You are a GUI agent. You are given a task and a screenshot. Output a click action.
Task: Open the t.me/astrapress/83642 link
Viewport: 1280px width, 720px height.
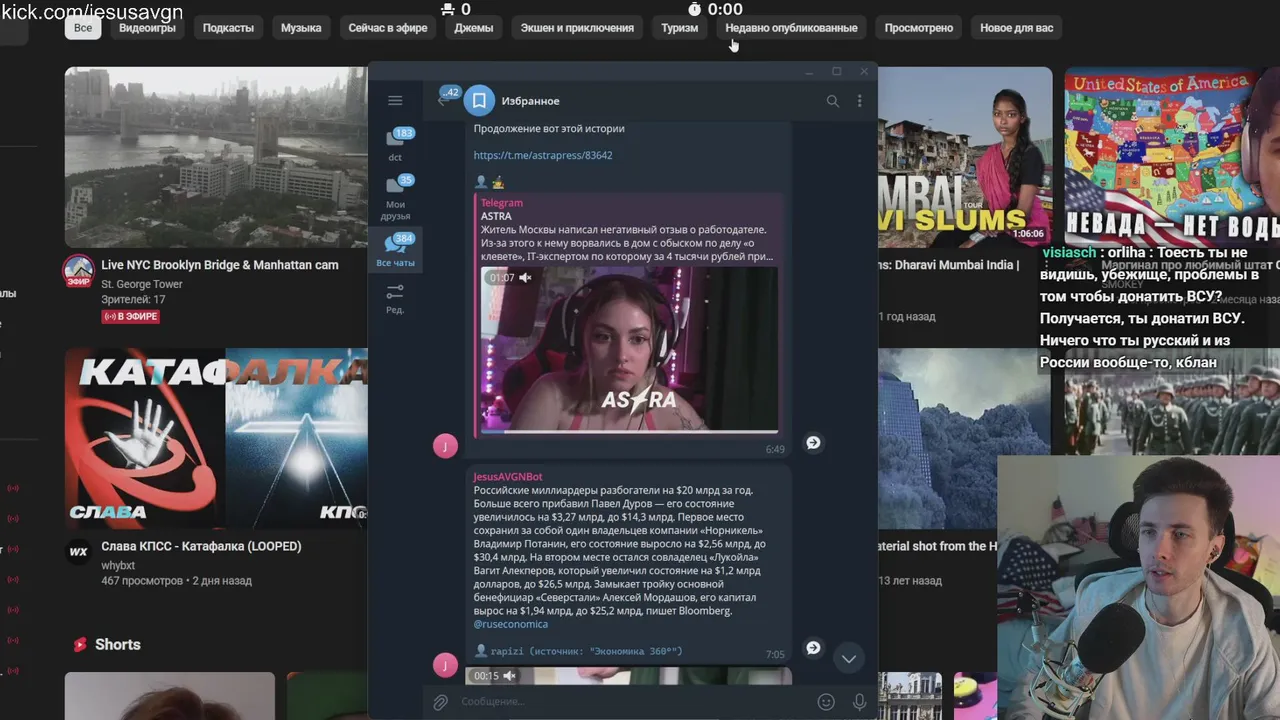coord(543,155)
